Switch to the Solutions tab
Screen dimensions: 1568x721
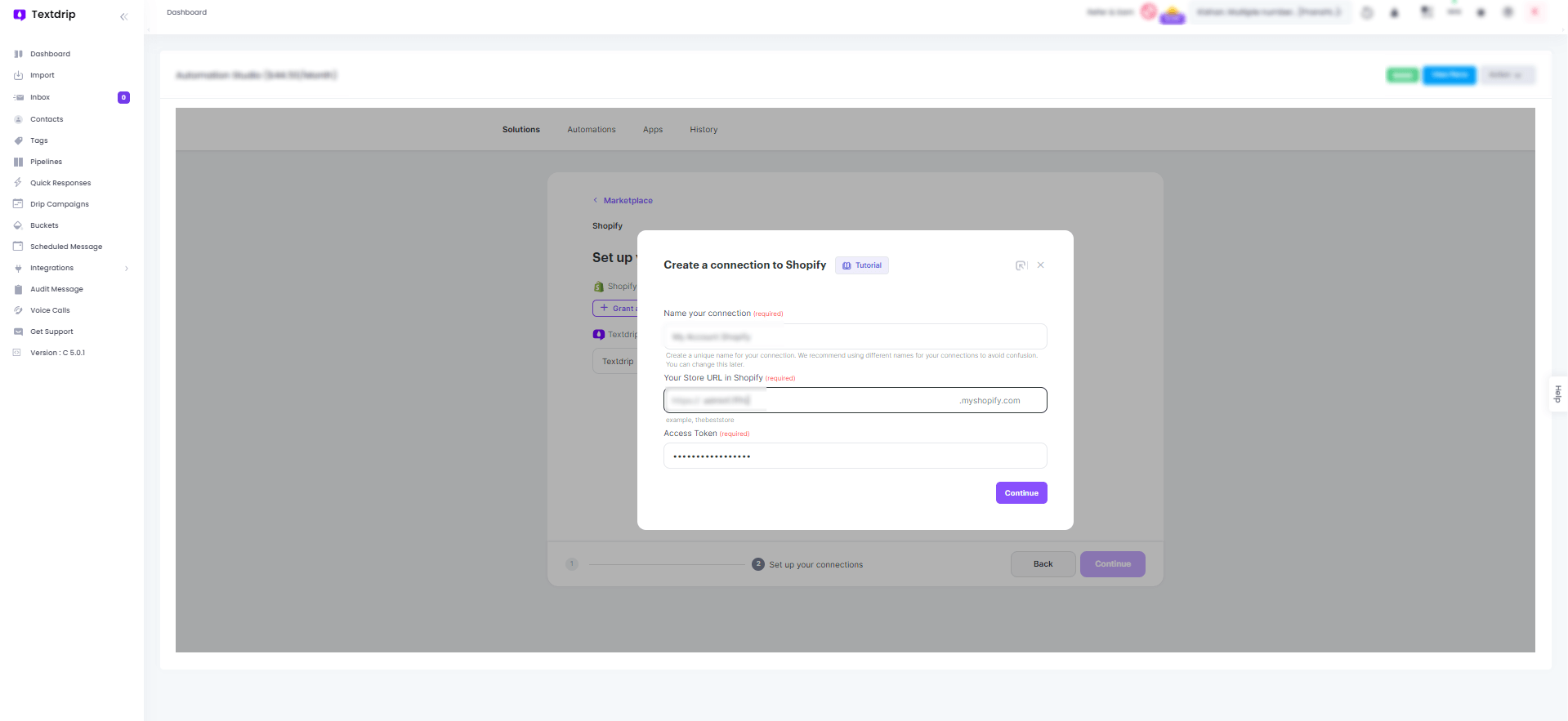521,130
